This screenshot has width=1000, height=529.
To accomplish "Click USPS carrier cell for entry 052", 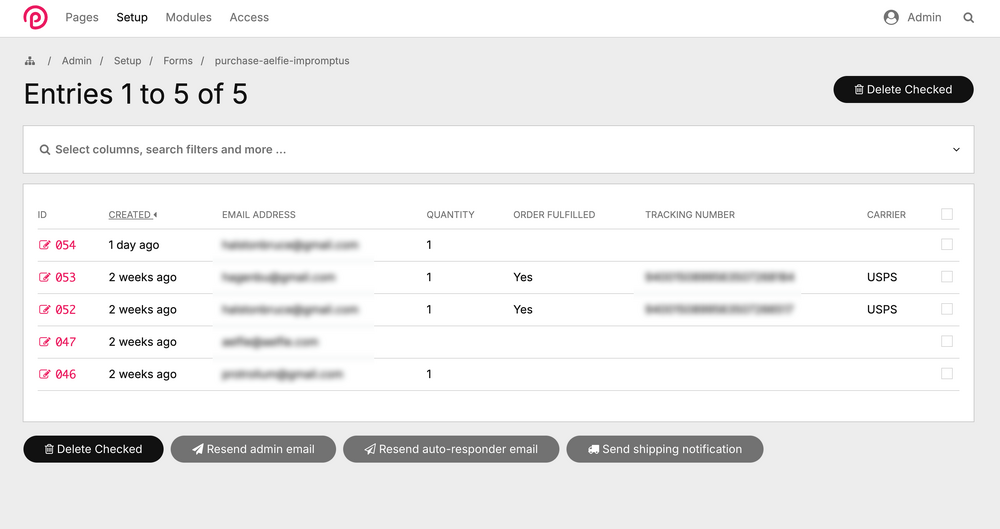I will click(882, 309).
